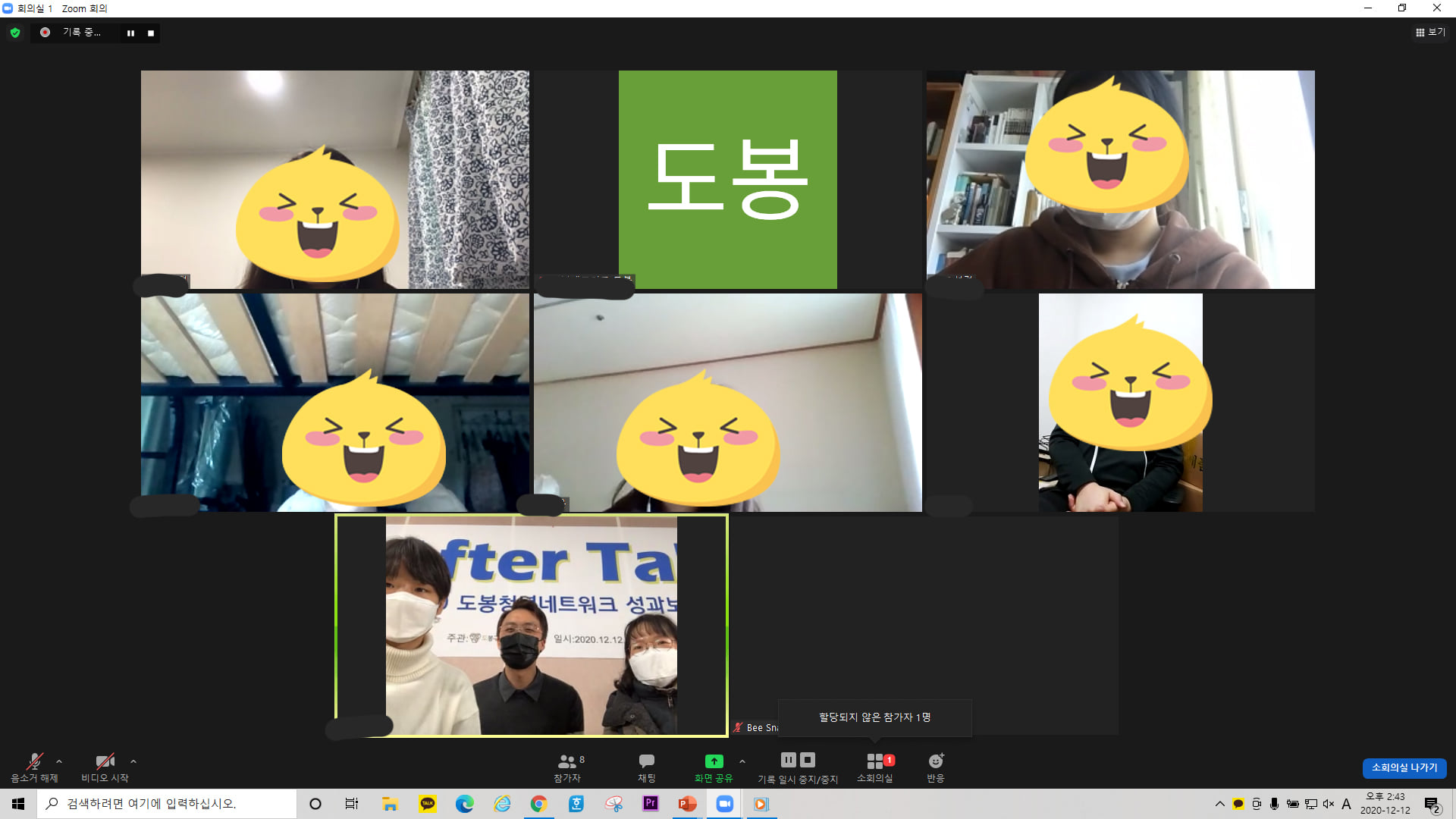Expand video options arrow next to 비디오 시작
The image size is (1456, 819).
[x=133, y=761]
